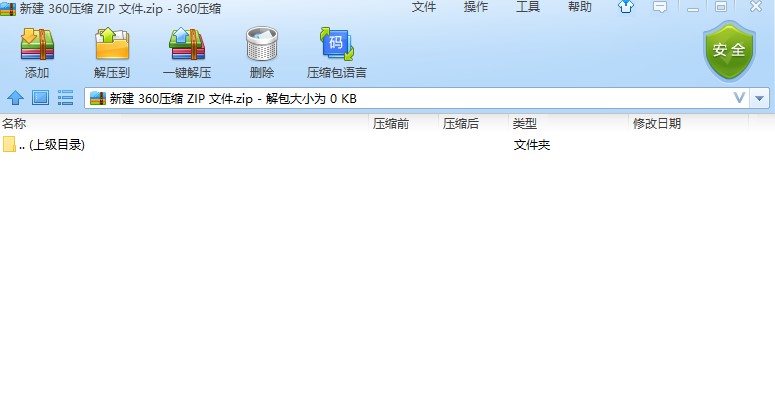The image size is (775, 415).
Task: Click the 删除 (Delete) trash icon
Action: click(262, 44)
